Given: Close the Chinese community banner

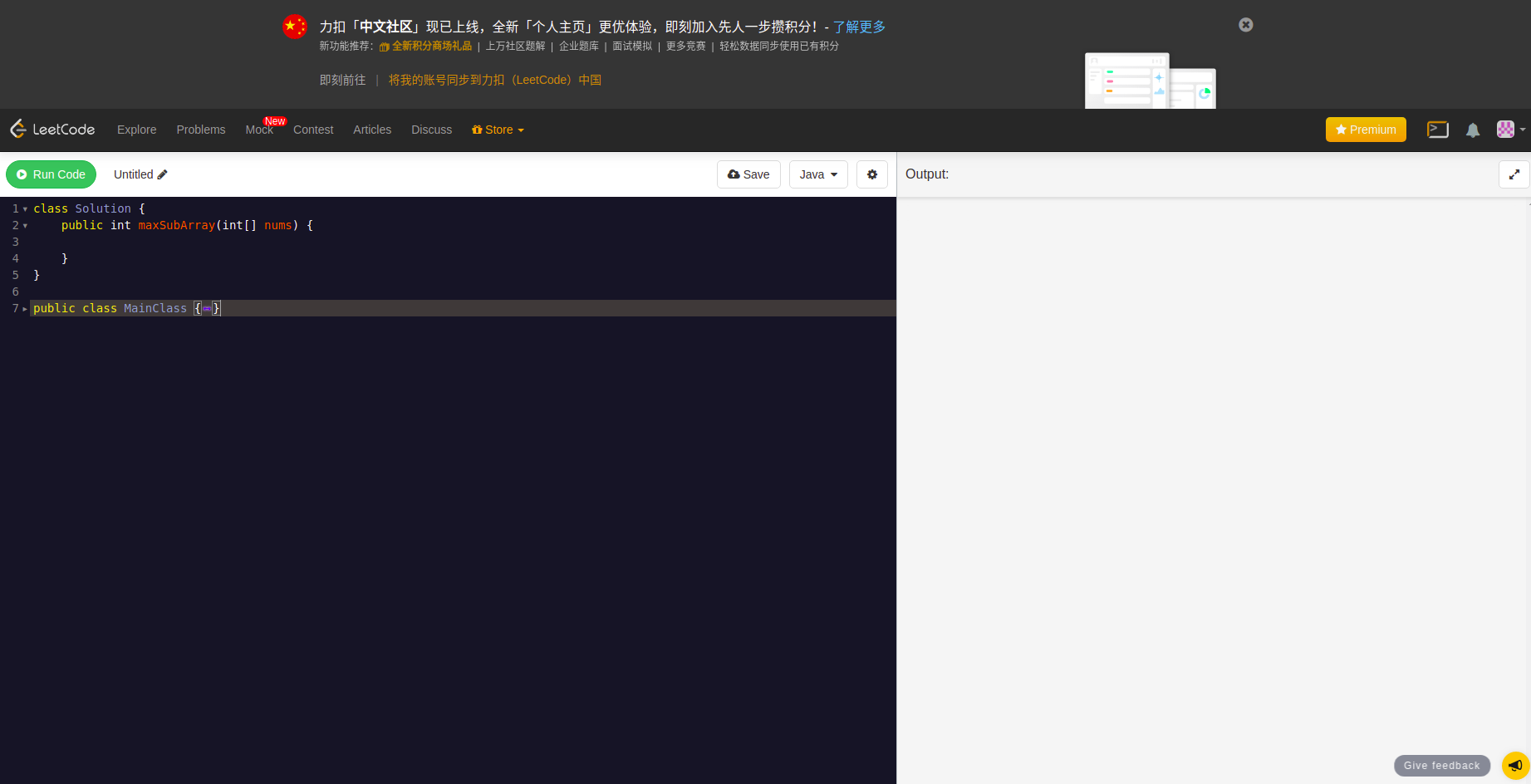Looking at the screenshot, I should pos(1245,25).
